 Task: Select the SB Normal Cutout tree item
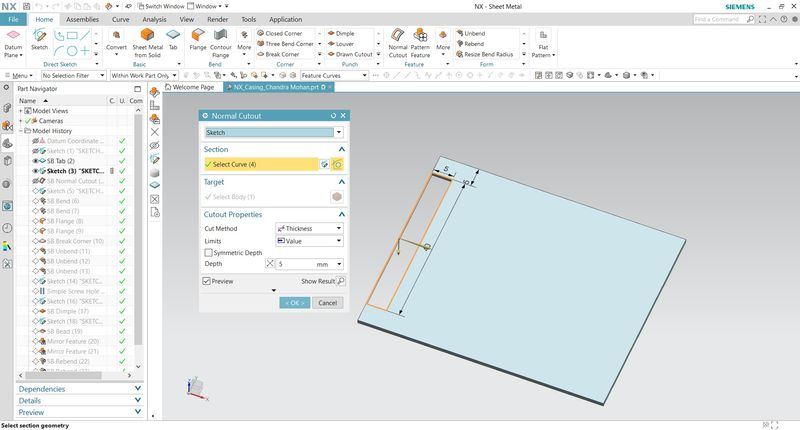(75, 181)
